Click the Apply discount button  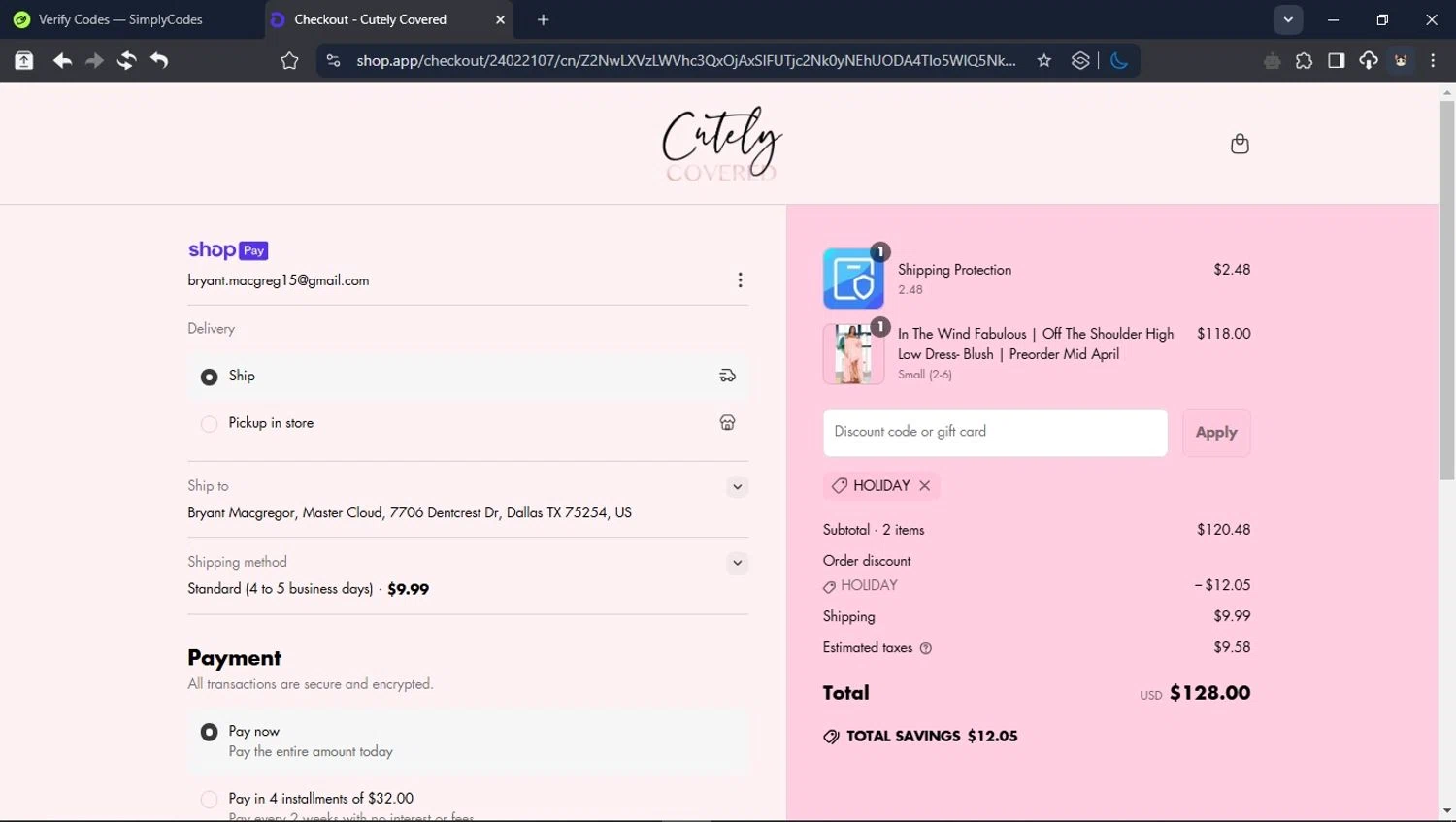pyautogui.click(x=1216, y=433)
